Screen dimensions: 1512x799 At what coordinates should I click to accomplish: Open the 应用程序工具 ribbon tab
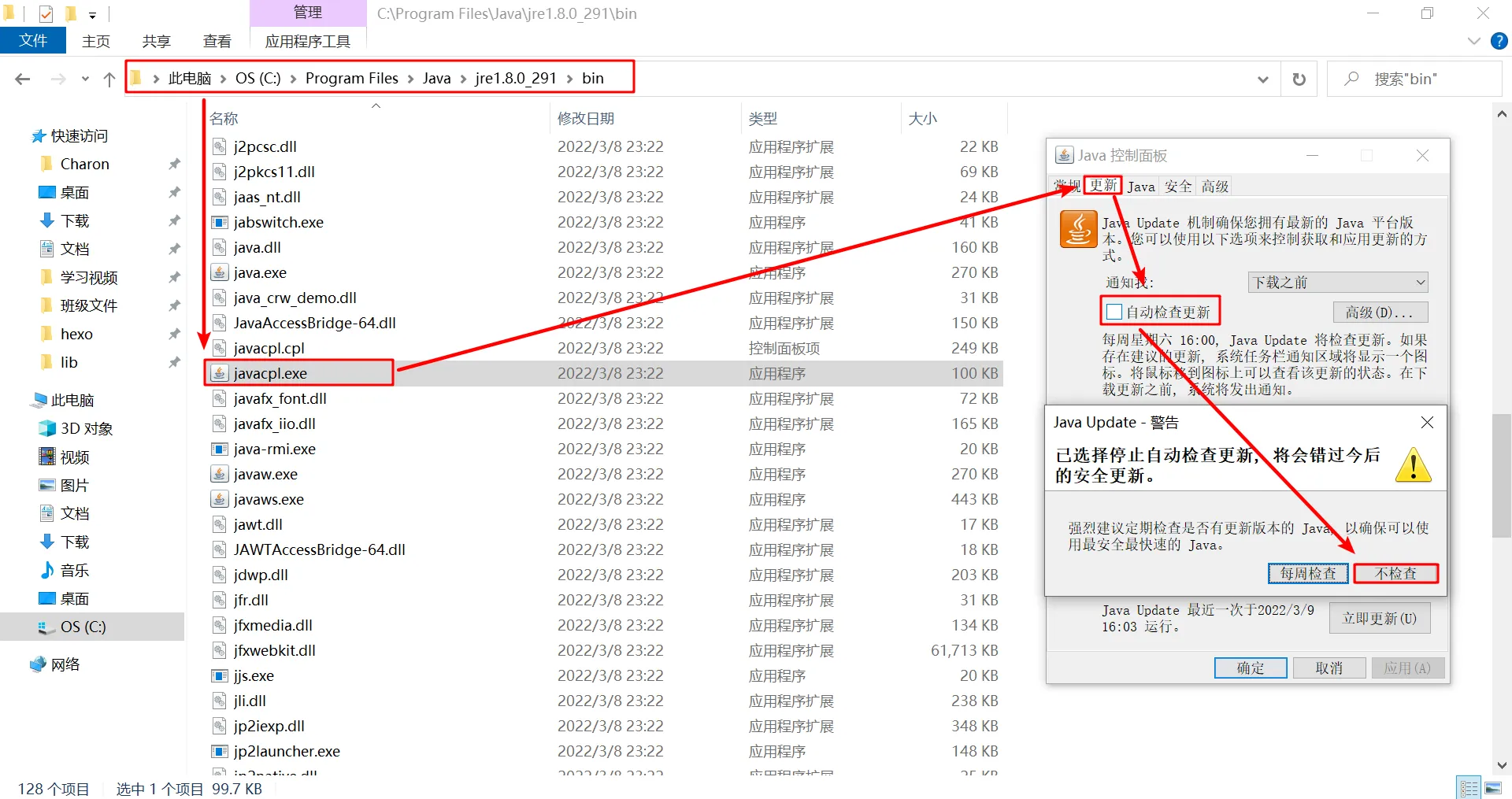308,41
